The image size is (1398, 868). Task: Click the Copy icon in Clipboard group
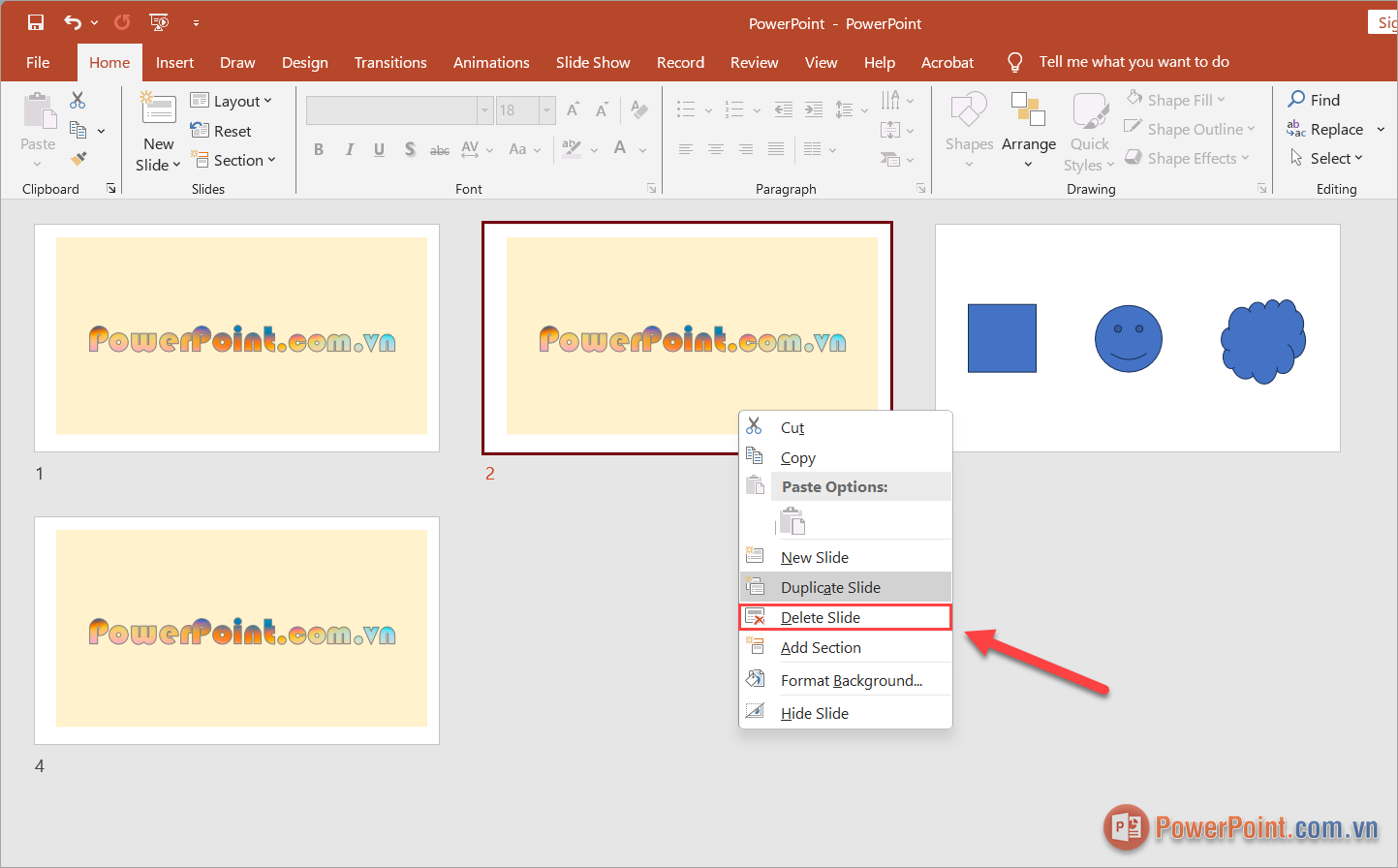pos(78,130)
